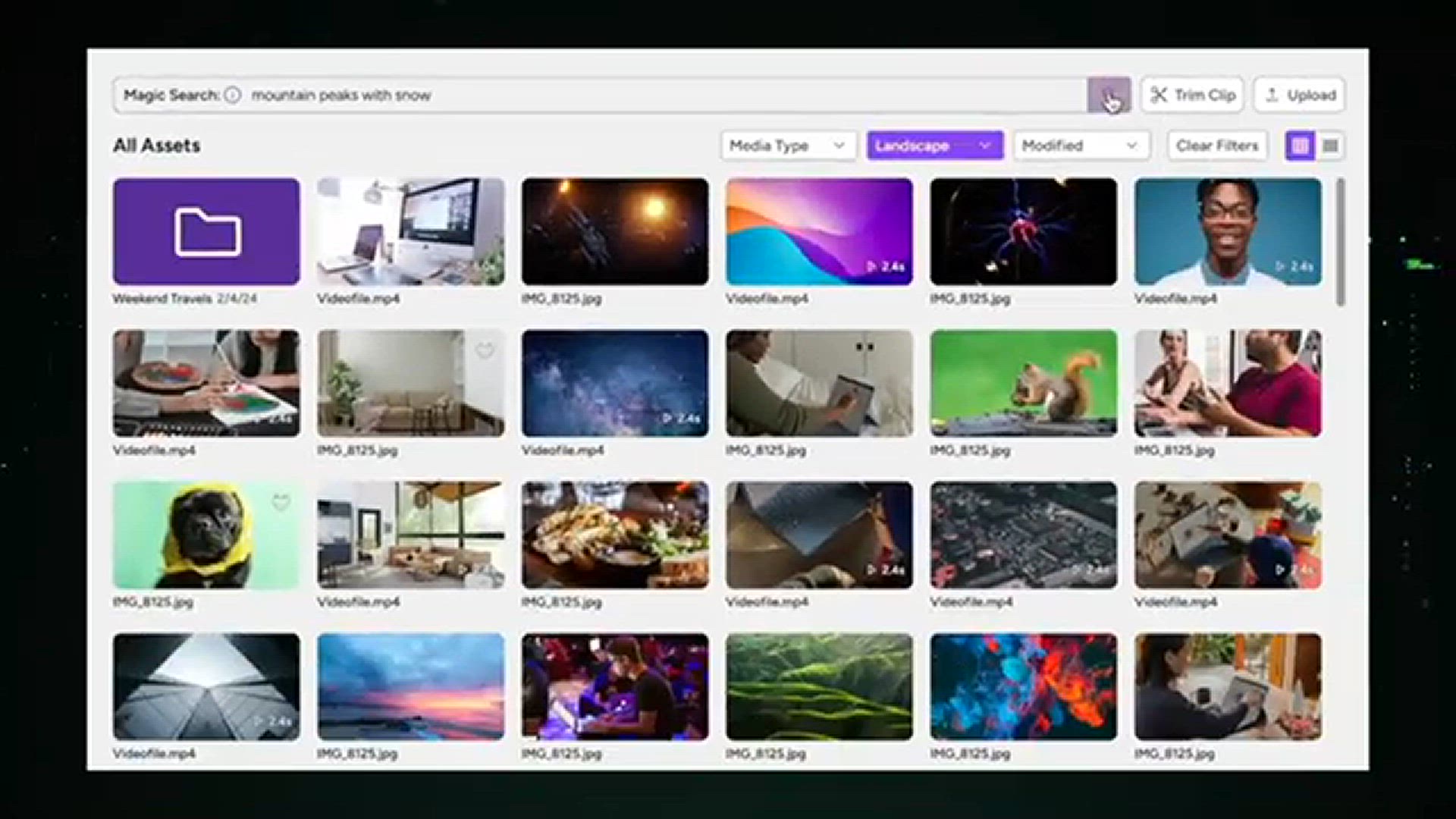The height and width of the screenshot is (819, 1456).
Task: Expand the Media Type dropdown
Action: [x=789, y=146]
